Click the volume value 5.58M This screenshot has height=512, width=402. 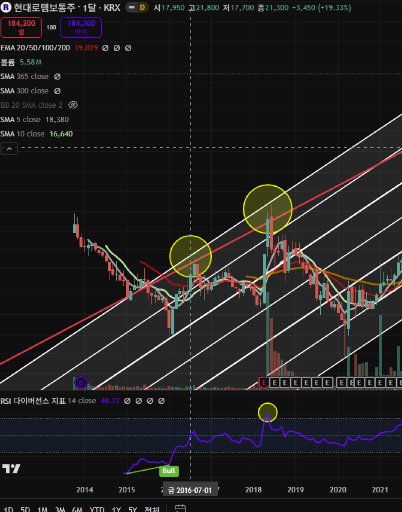(x=31, y=62)
